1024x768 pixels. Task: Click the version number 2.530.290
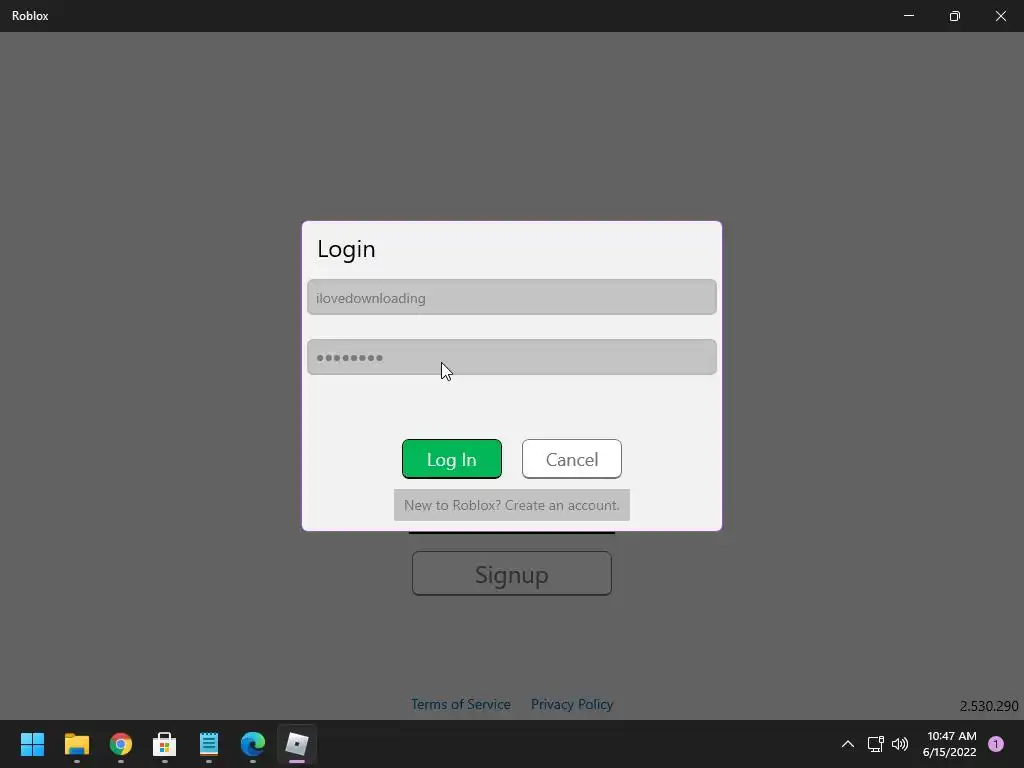click(x=989, y=706)
